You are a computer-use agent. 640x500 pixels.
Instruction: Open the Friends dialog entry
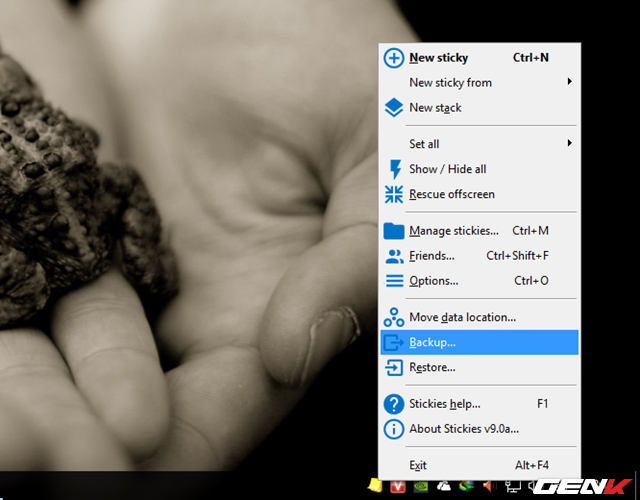click(x=479, y=256)
